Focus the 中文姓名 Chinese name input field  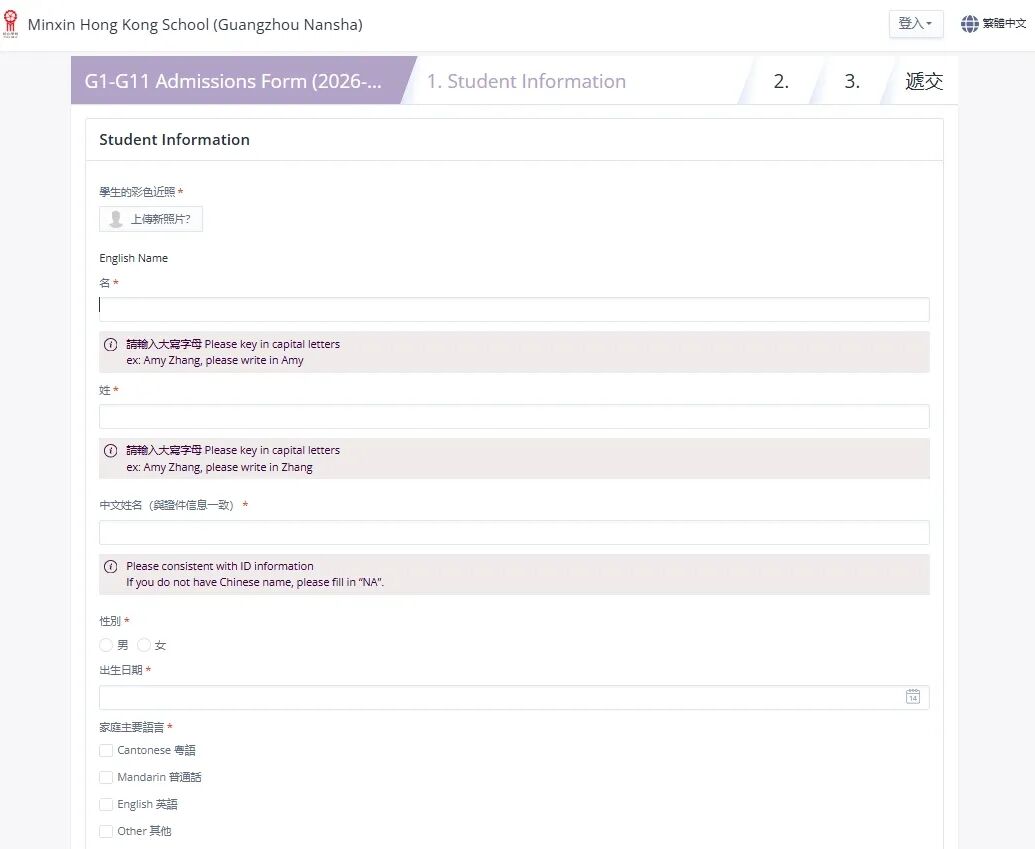[x=514, y=532]
